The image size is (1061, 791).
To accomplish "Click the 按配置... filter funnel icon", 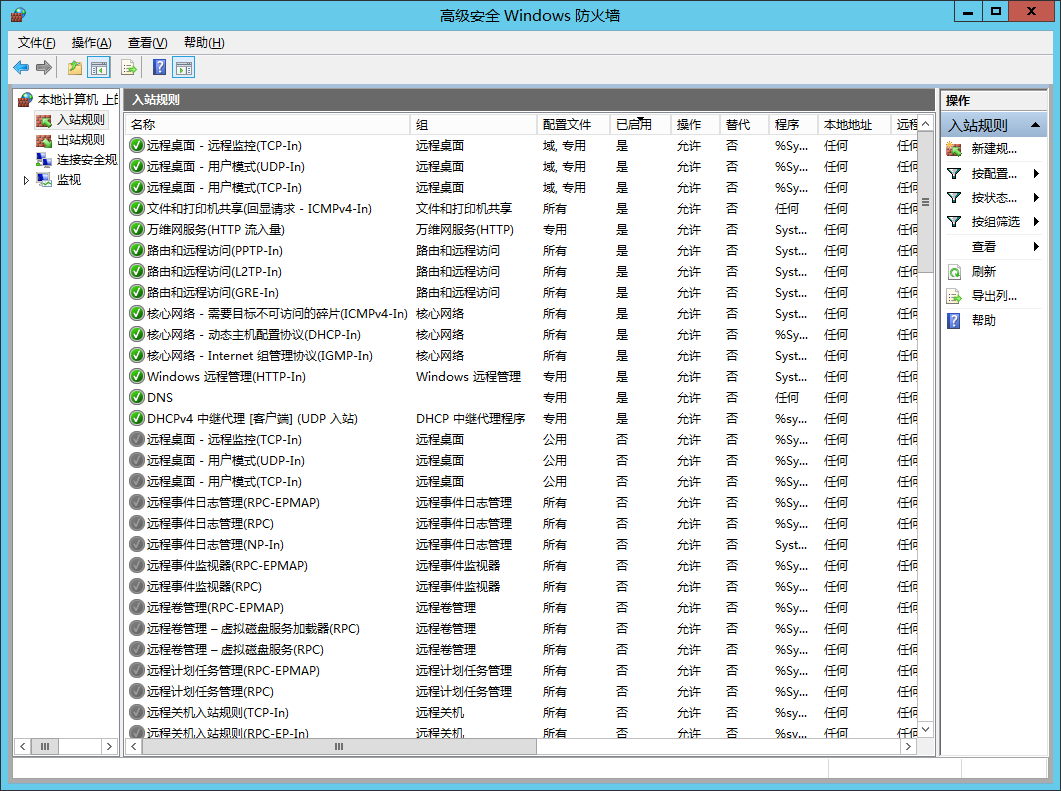I will pos(954,174).
